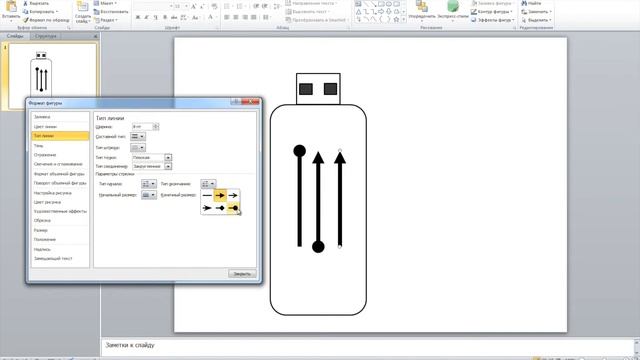This screenshot has width=640, height=360.
Task: Open Fill (Заливка) category in dialog
Action: click(x=60, y=117)
